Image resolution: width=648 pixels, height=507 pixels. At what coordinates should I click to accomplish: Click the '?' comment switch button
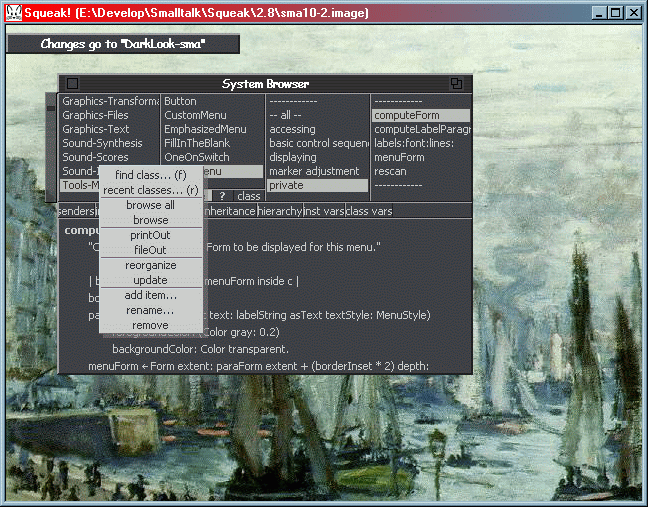(222, 196)
